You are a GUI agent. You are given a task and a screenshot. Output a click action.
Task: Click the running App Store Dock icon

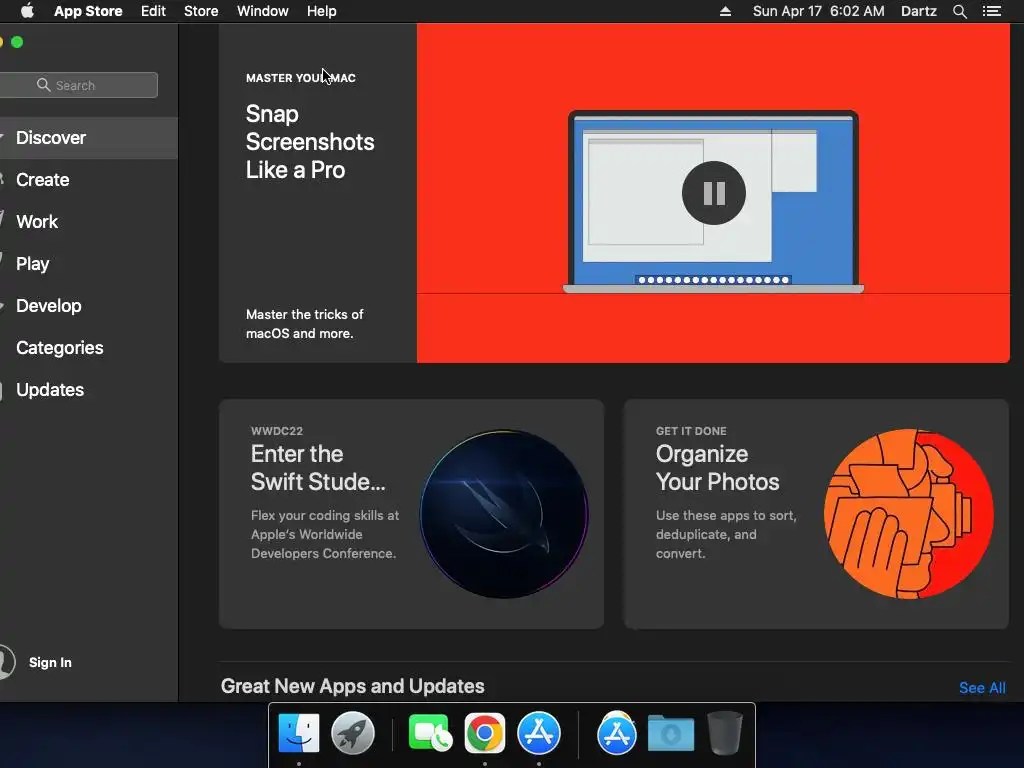[x=539, y=733]
